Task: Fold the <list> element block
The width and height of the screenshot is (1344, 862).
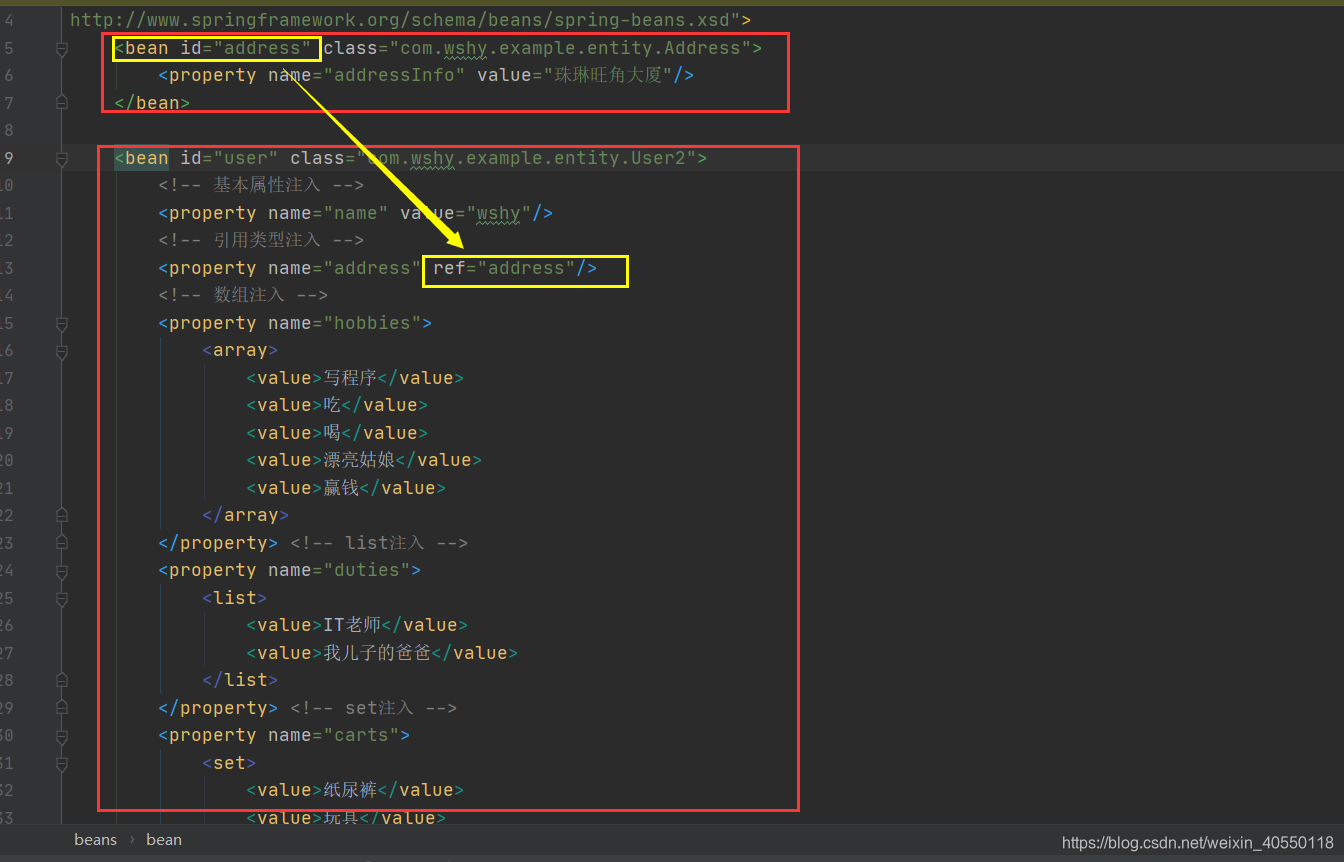Action: click(62, 598)
